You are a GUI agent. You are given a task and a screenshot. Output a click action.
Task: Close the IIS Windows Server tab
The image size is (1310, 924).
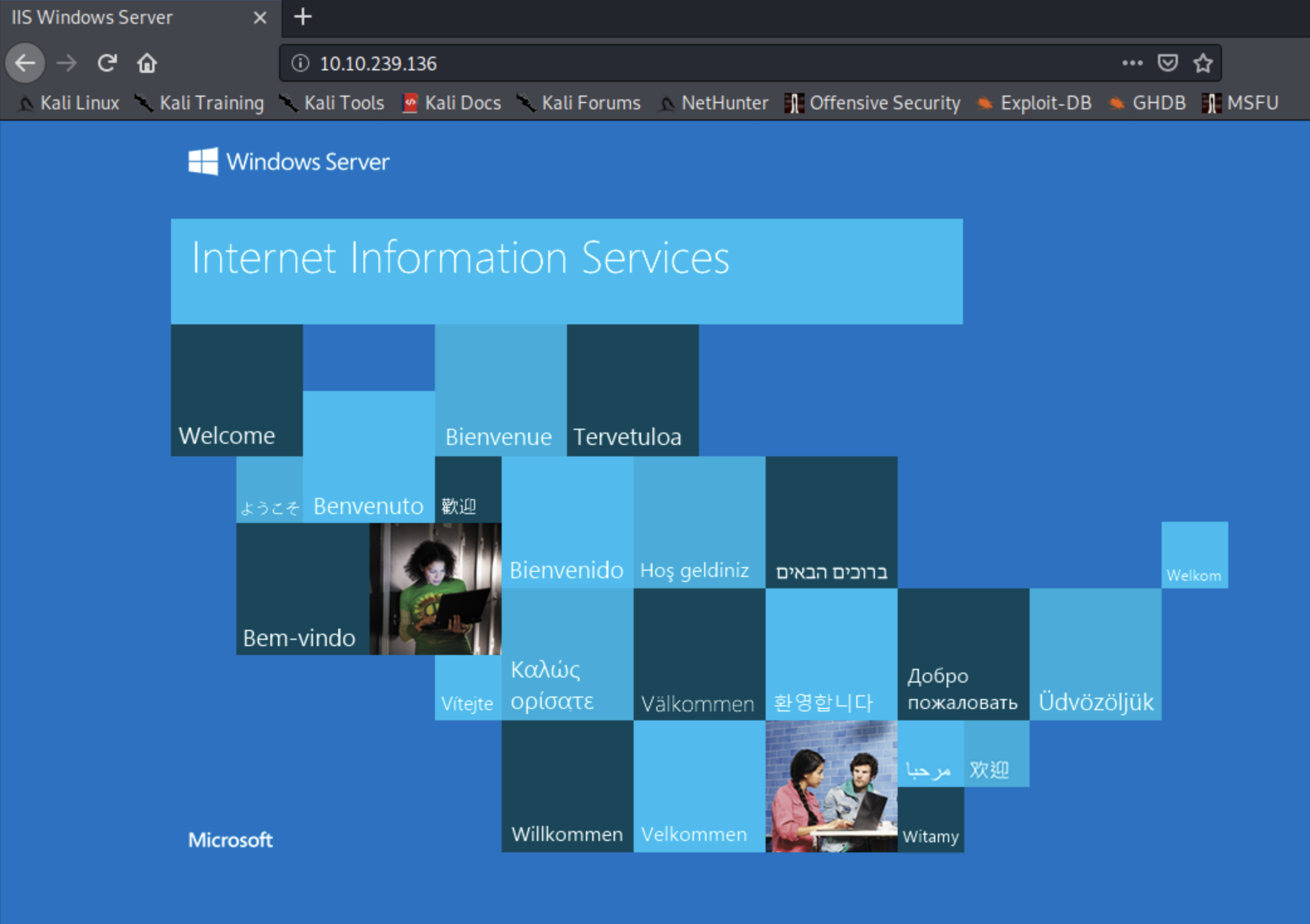click(x=260, y=18)
